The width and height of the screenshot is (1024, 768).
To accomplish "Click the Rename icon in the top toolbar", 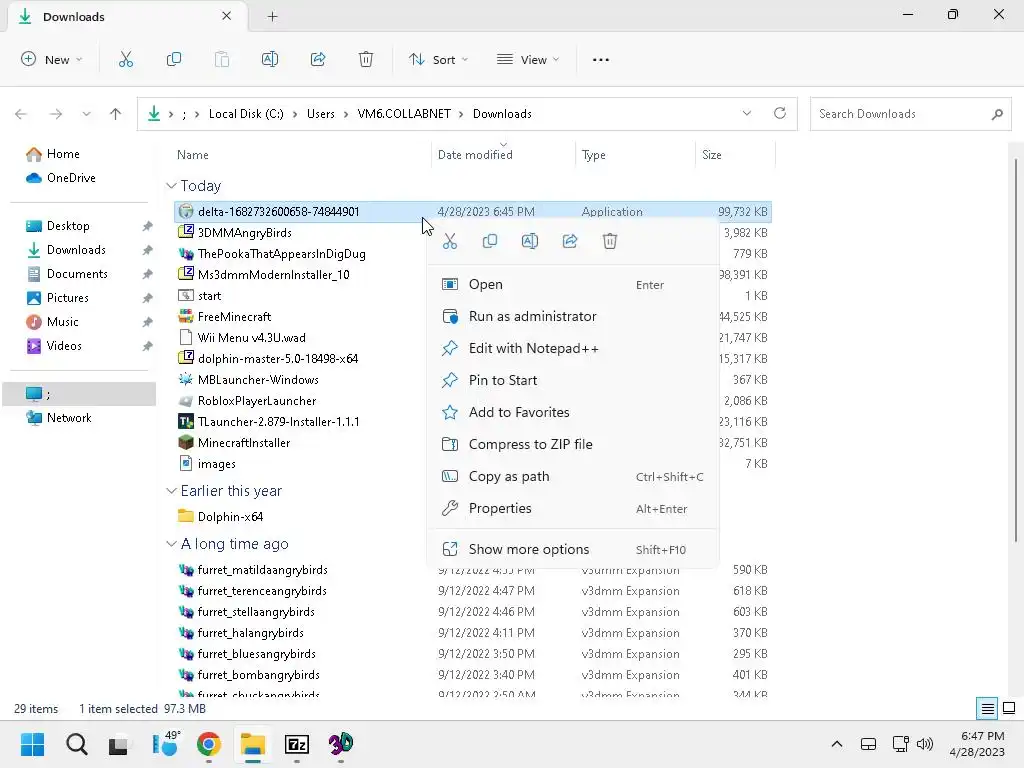I will point(270,59).
